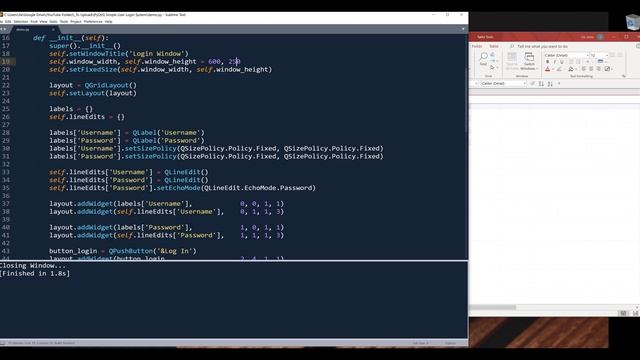Open the Edit menu in Sublime Text
Image resolution: width=640 pixels, height=360 pixels.
8,22
